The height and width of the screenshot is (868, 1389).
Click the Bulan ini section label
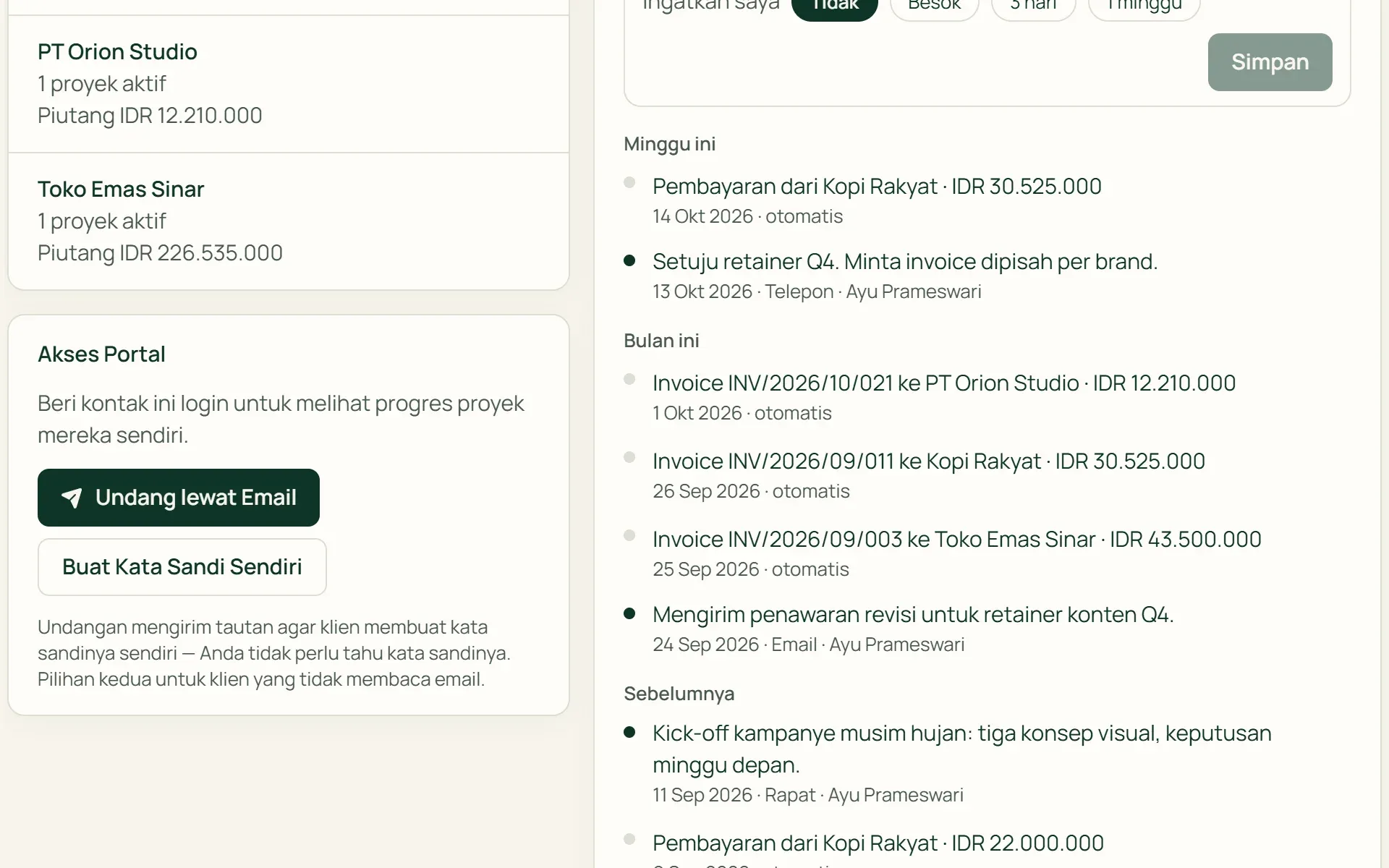tap(661, 341)
